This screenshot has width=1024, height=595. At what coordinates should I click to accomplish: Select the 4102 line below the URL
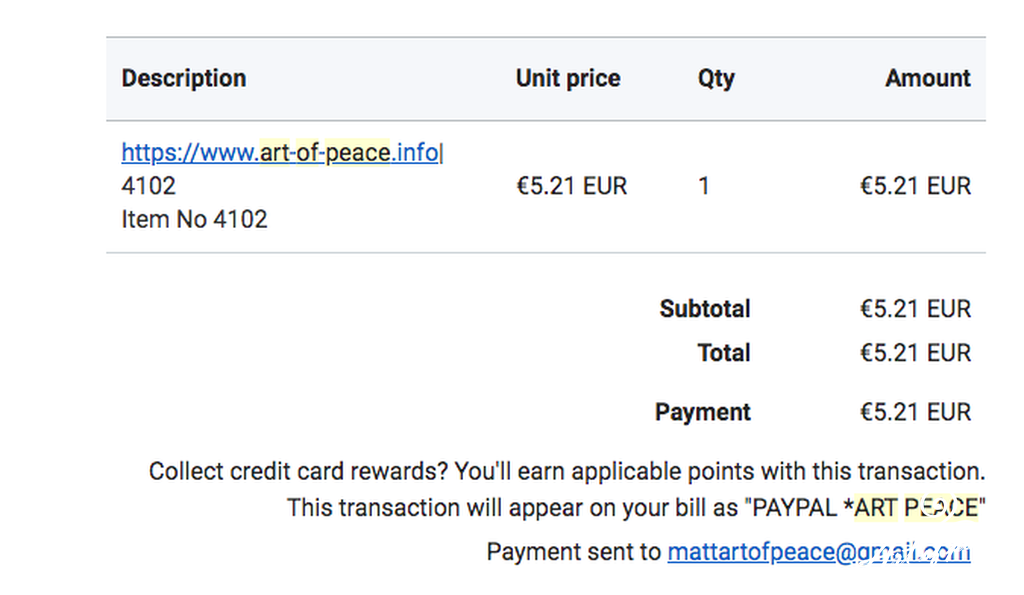148,186
